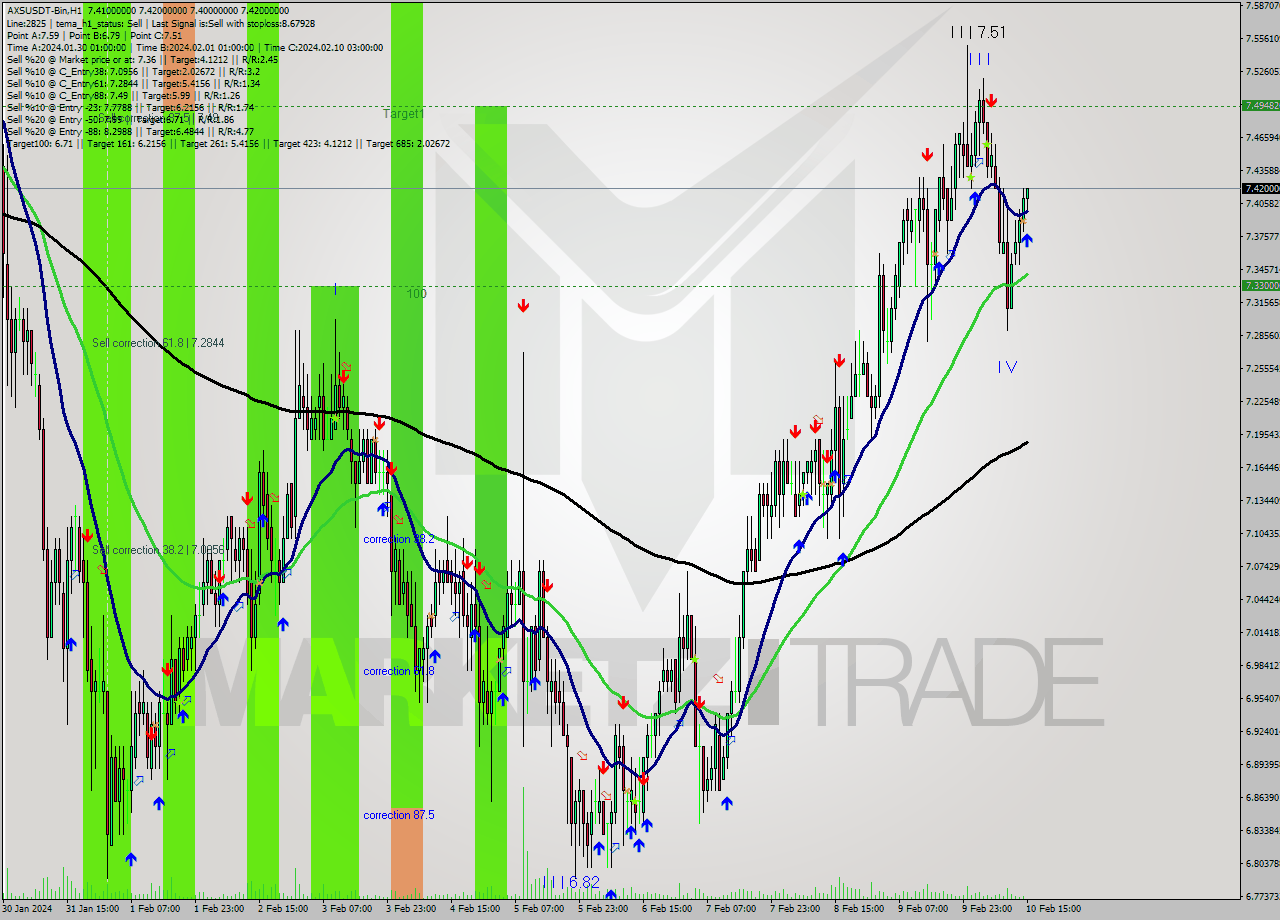Click the '1 Feb 07:00' time axis label
This screenshot has height=920, width=1280.
point(157,909)
